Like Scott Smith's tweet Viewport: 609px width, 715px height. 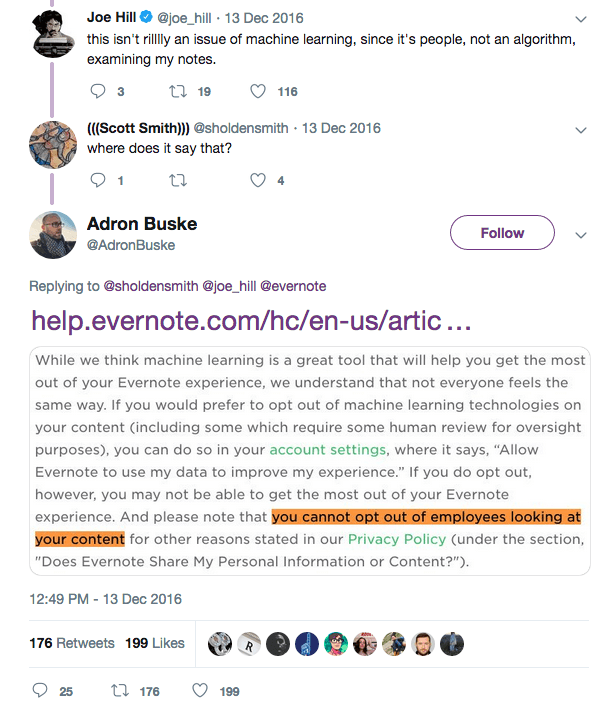tap(258, 181)
